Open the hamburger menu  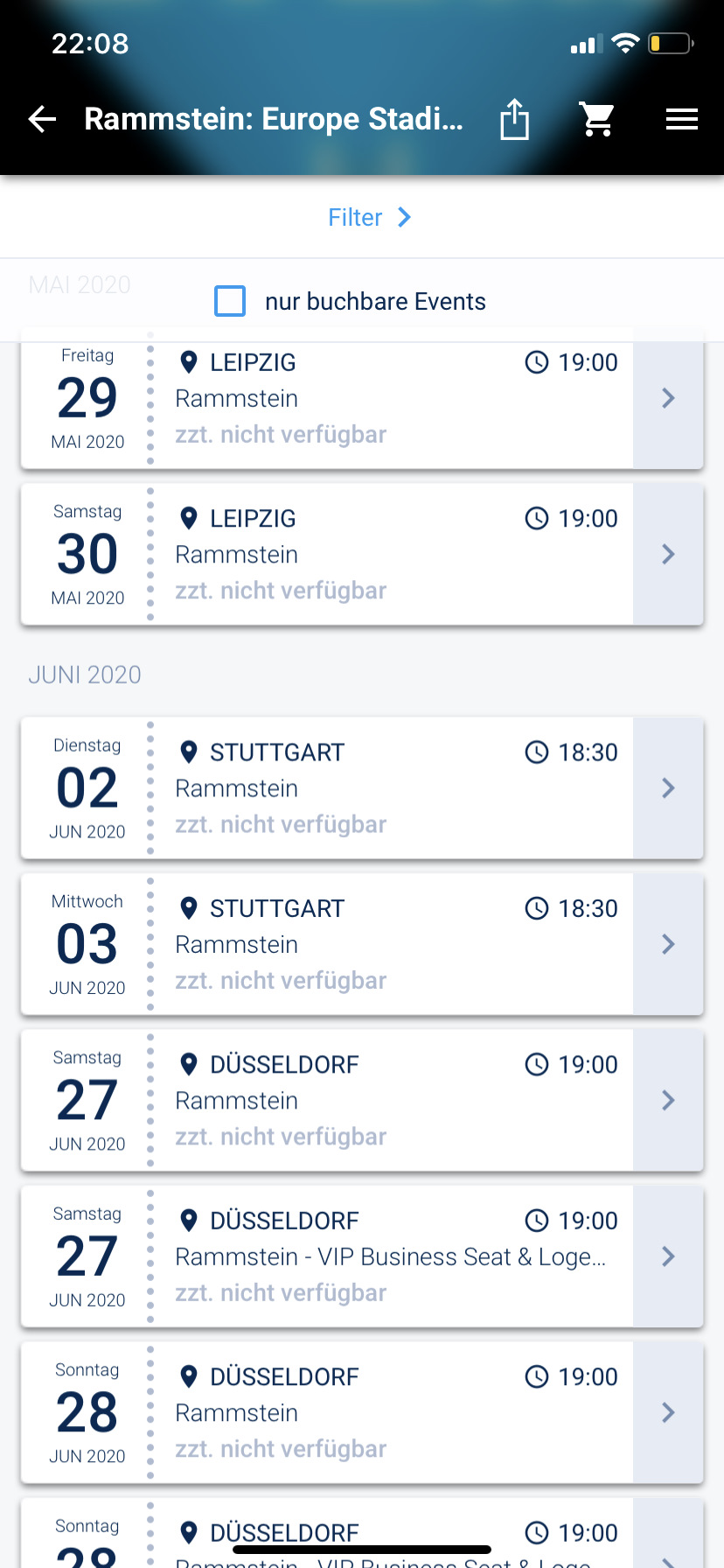tap(681, 119)
